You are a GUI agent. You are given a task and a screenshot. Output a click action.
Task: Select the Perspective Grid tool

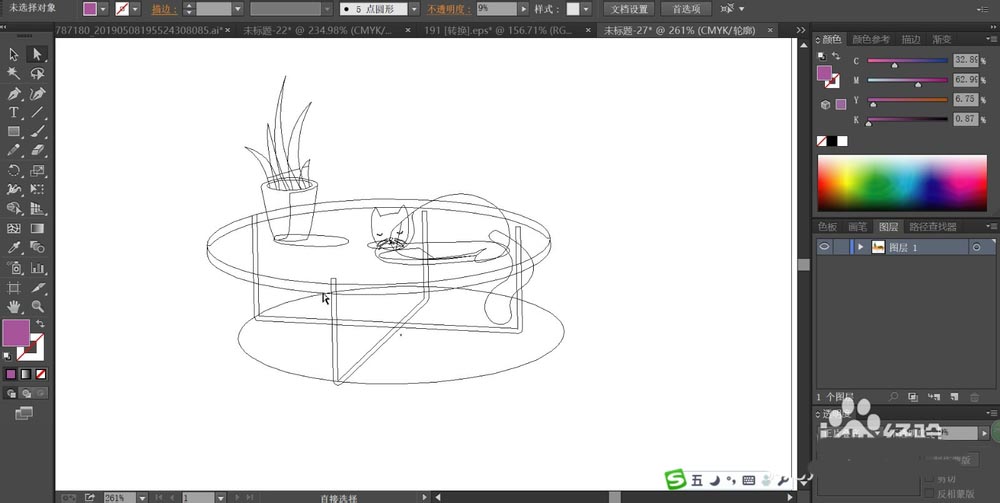pos(37,208)
